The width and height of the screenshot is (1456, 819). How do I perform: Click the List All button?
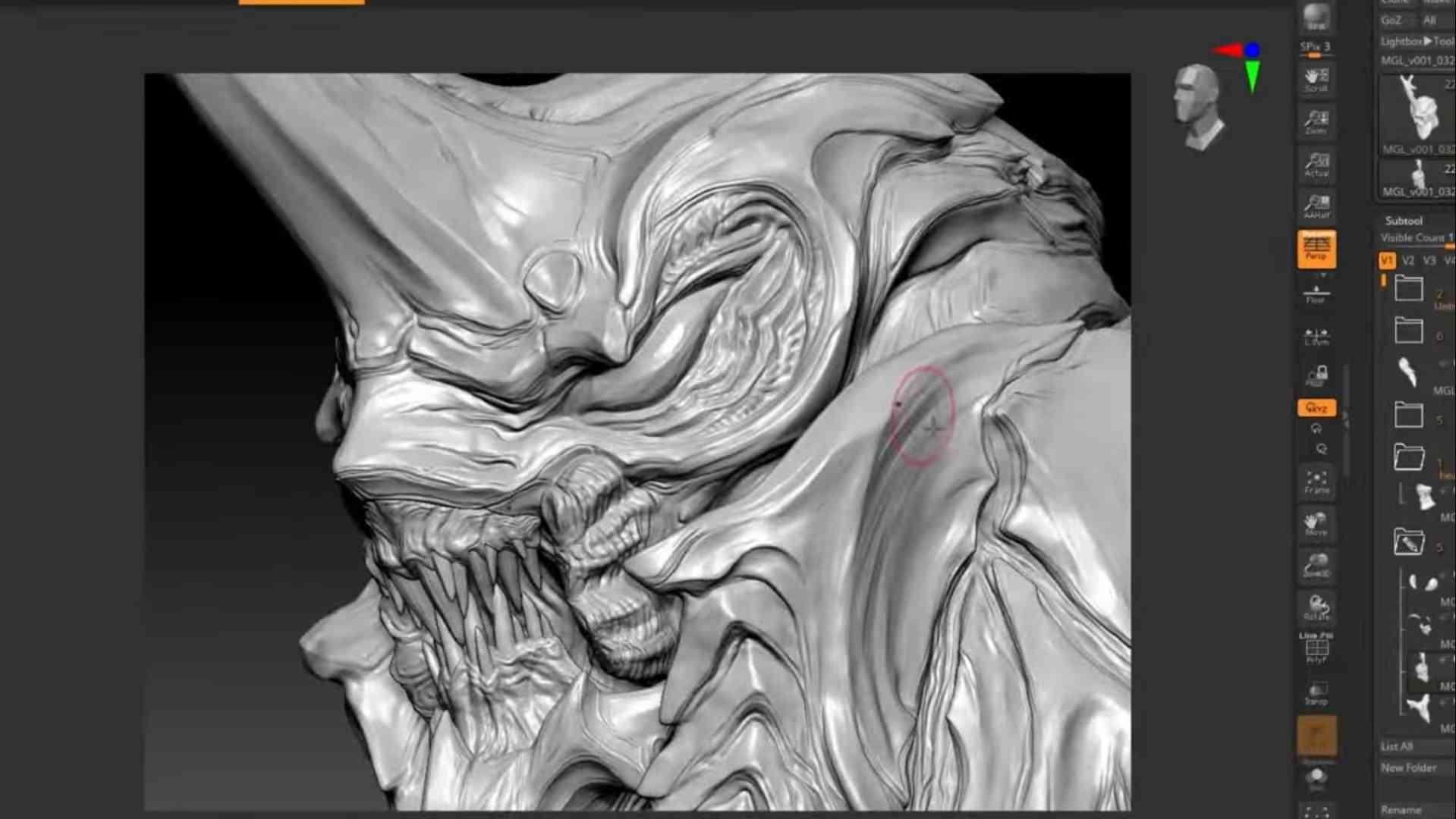point(1397,746)
